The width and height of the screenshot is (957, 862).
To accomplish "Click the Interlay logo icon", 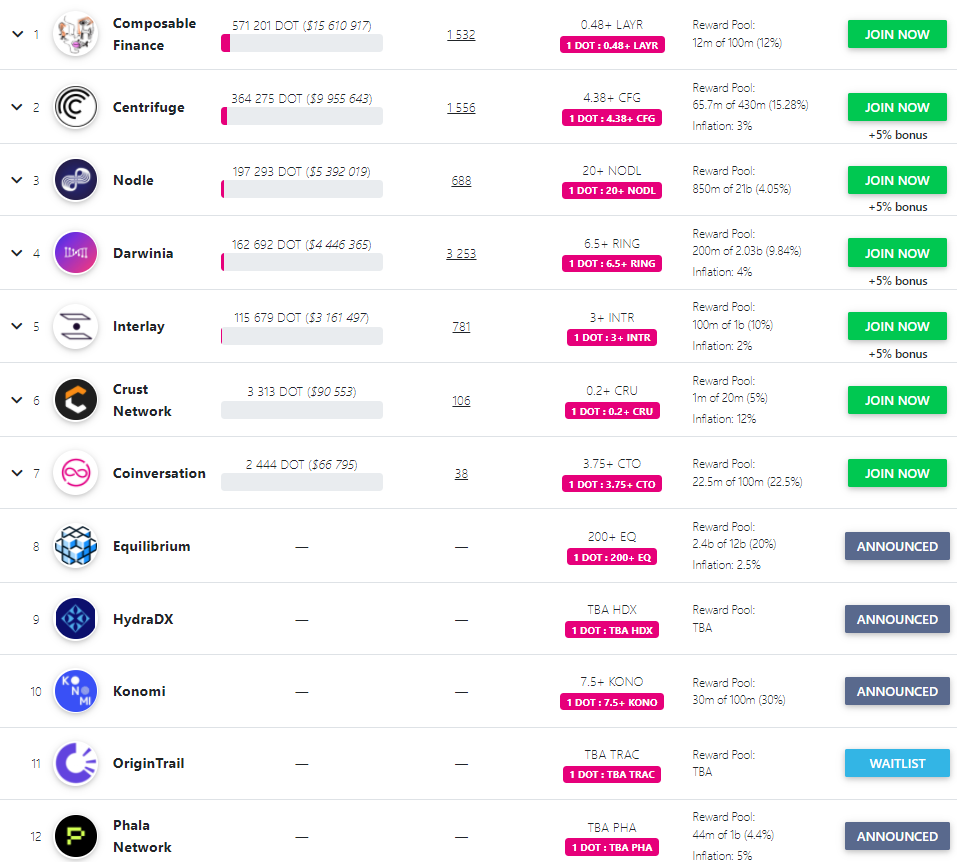I will click(76, 326).
